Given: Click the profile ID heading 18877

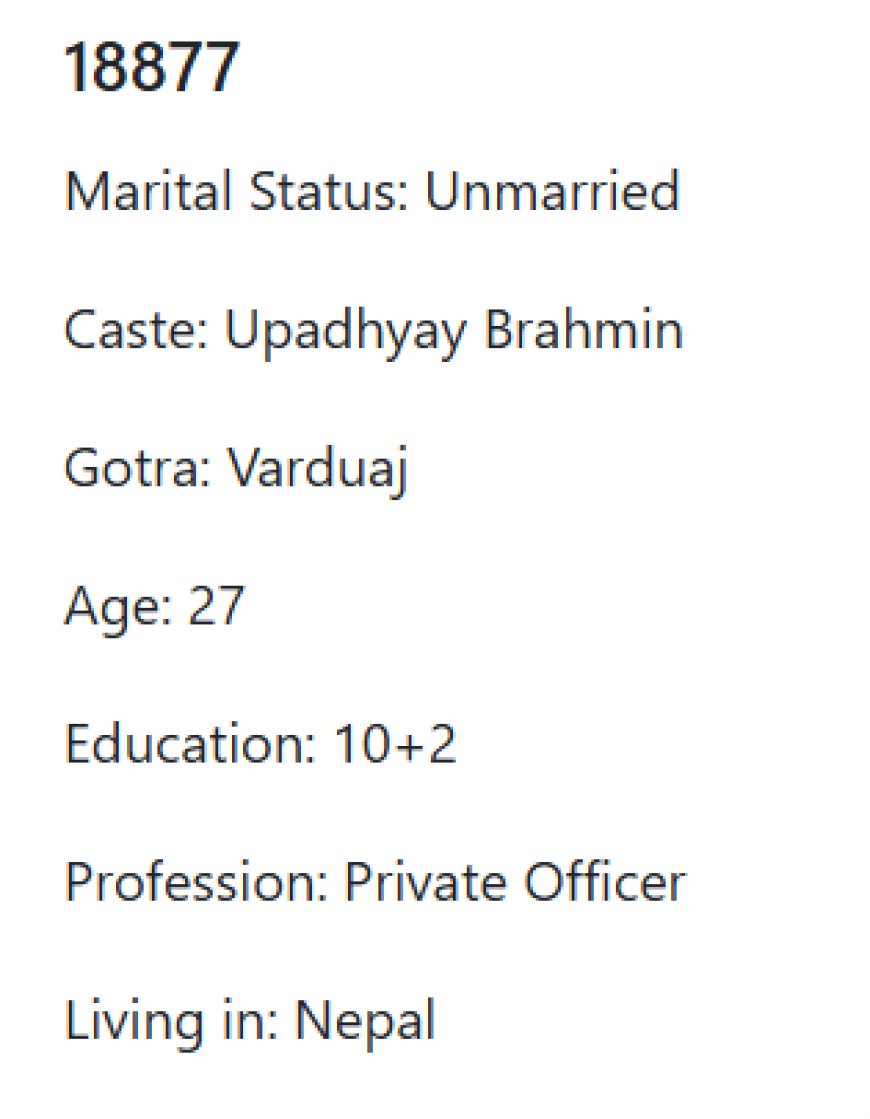Looking at the screenshot, I should click(x=151, y=68).
